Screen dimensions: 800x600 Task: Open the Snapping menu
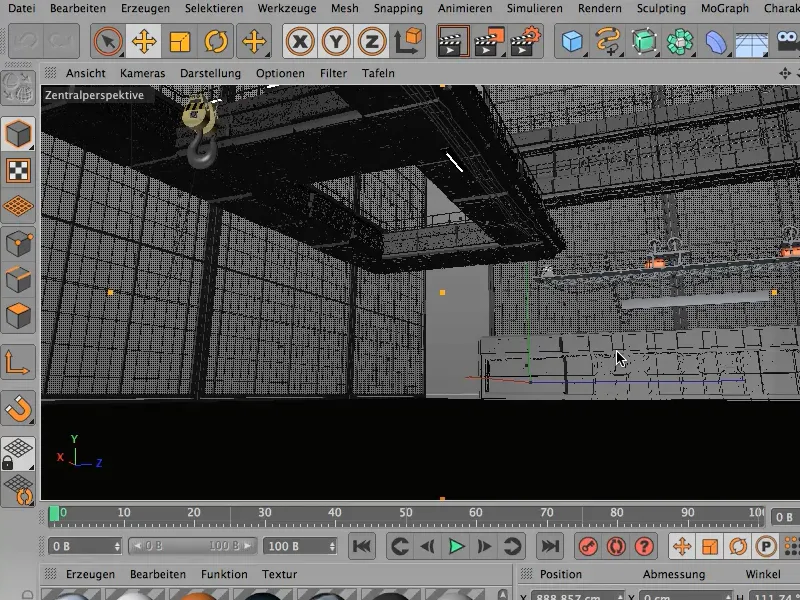coord(398,8)
